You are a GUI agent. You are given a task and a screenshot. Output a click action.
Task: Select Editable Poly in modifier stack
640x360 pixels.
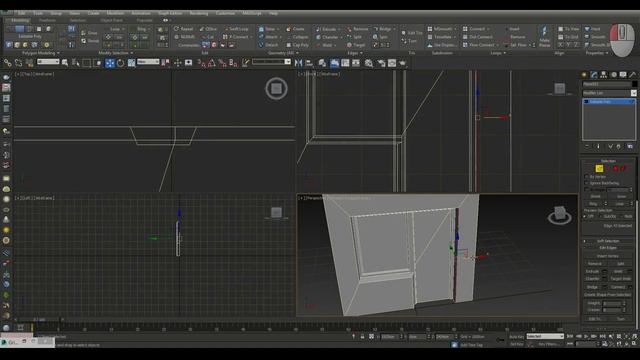click(609, 101)
